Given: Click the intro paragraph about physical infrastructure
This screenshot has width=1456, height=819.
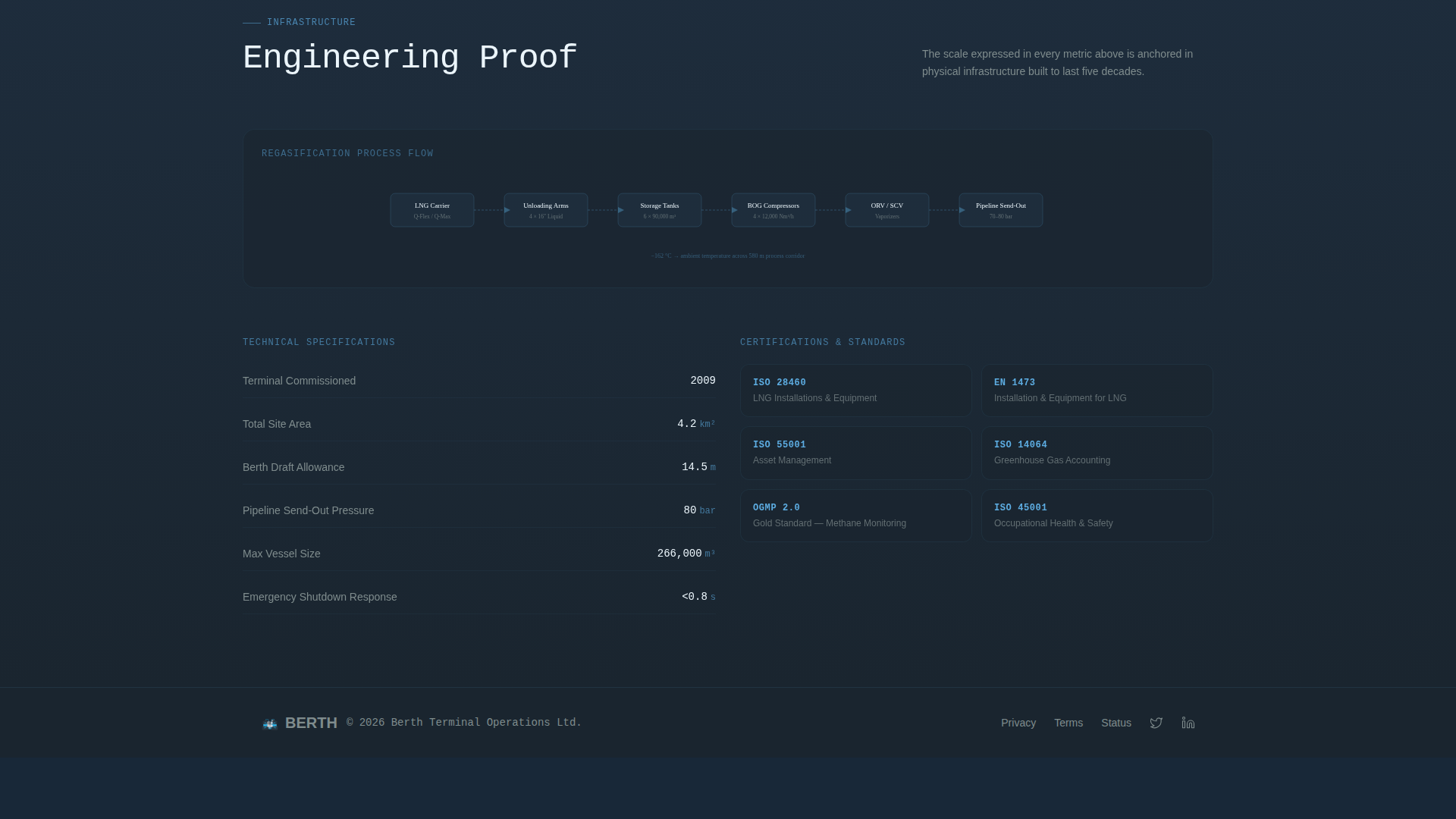Looking at the screenshot, I should 1057,63.
